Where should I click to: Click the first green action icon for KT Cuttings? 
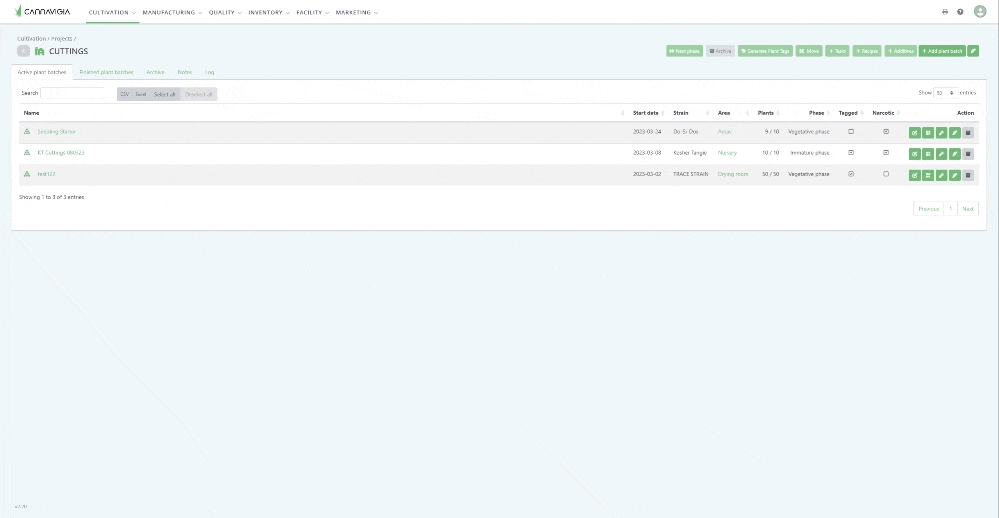point(915,154)
